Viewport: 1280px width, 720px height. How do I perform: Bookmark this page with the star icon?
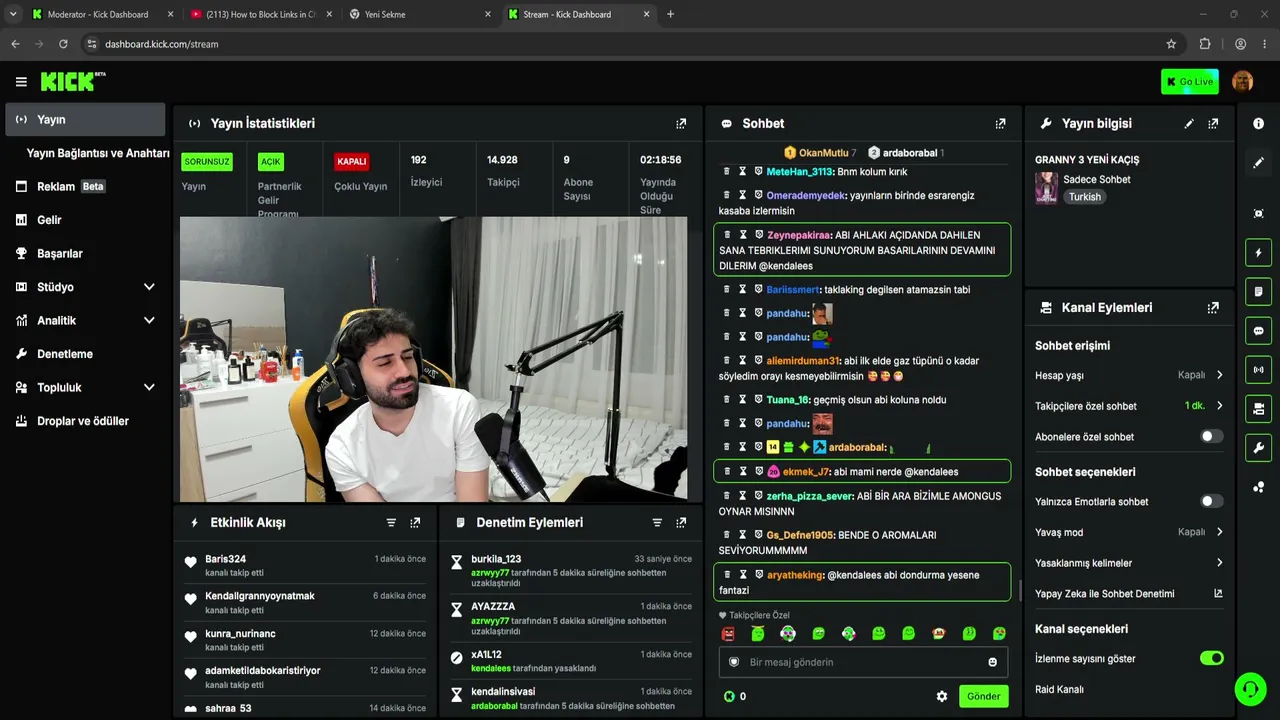(x=1171, y=44)
